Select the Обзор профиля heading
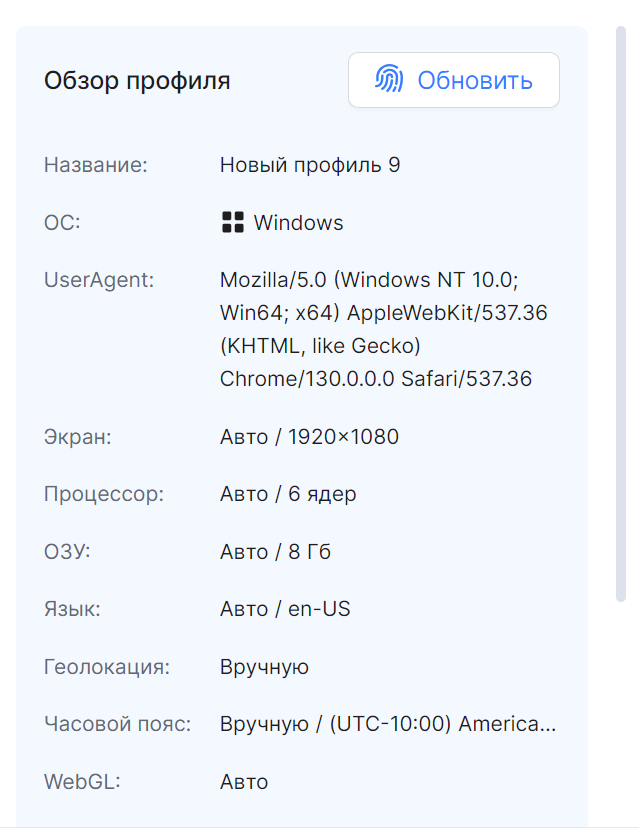Viewport: 639px width, 839px height. [137, 81]
